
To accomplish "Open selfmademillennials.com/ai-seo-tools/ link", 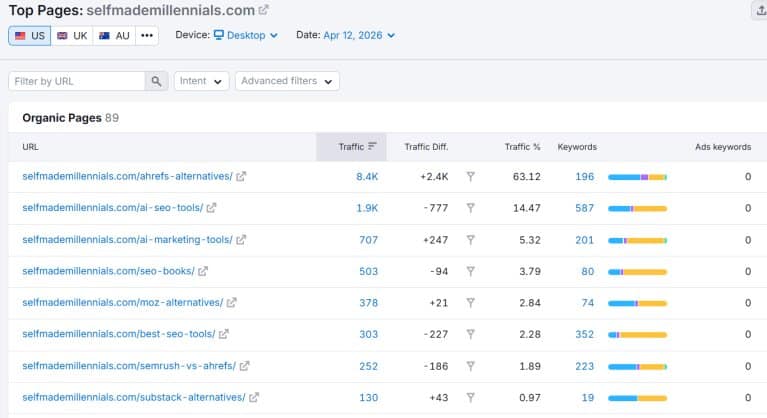I will [x=113, y=208].
